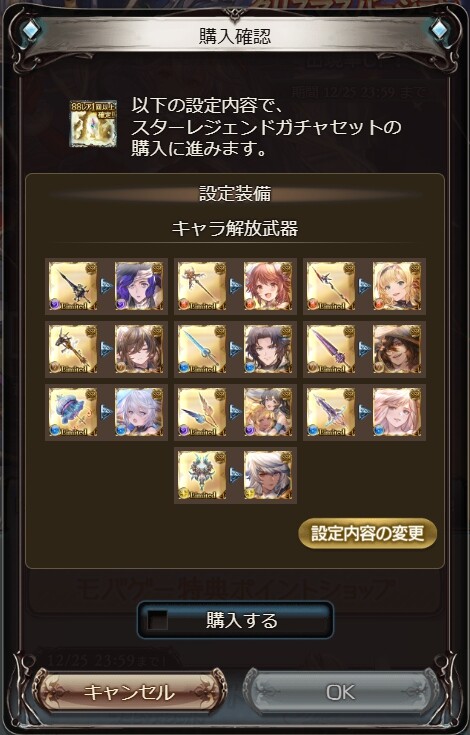Viewport: 470px width, 735px height.
Task: Select the purple lance weapon icon
Action: click(331, 349)
